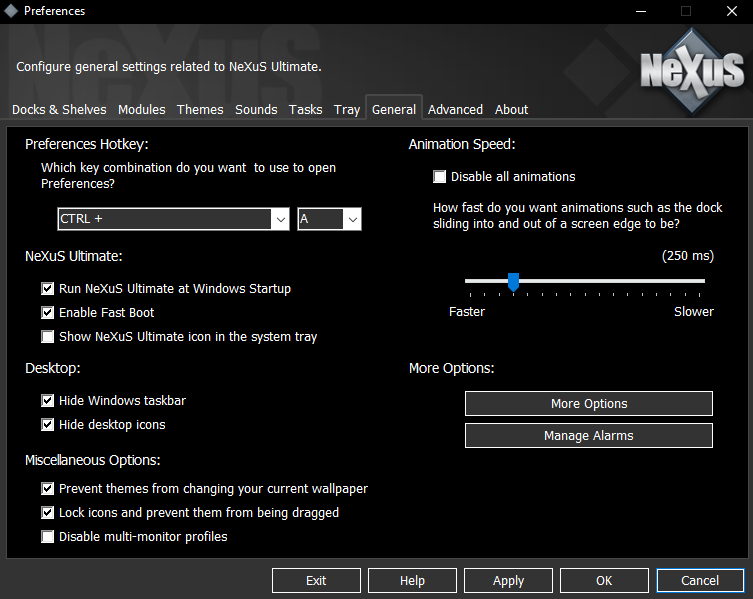Viewport: 753px width, 599px height.
Task: Toggle Lock icons and prevent dragging
Action: pyautogui.click(x=48, y=513)
